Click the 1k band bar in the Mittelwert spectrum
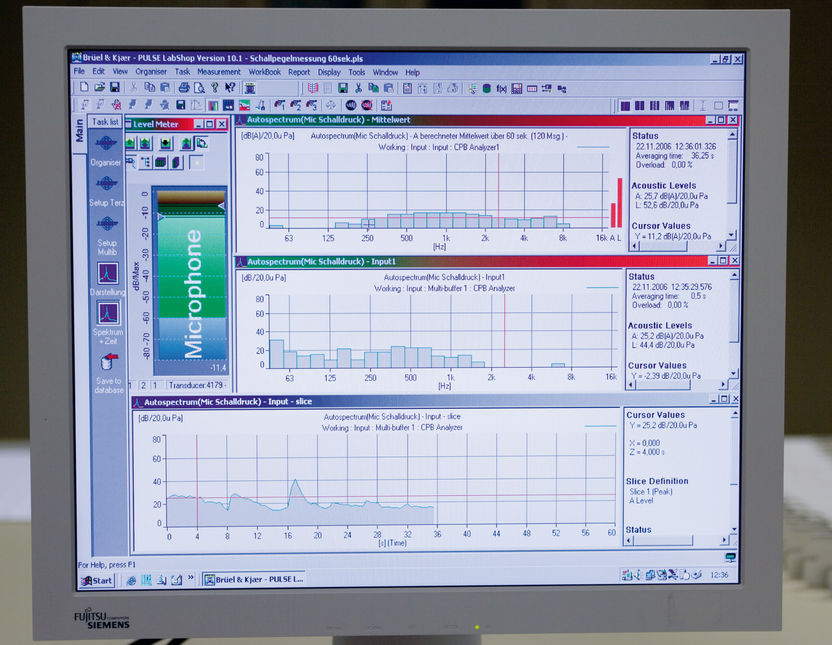832x645 pixels. pyautogui.click(x=446, y=220)
